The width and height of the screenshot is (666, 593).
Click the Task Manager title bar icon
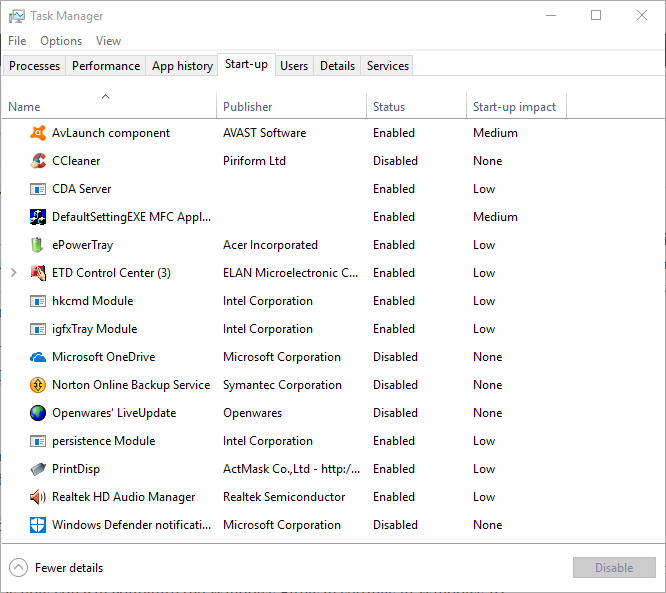click(17, 16)
